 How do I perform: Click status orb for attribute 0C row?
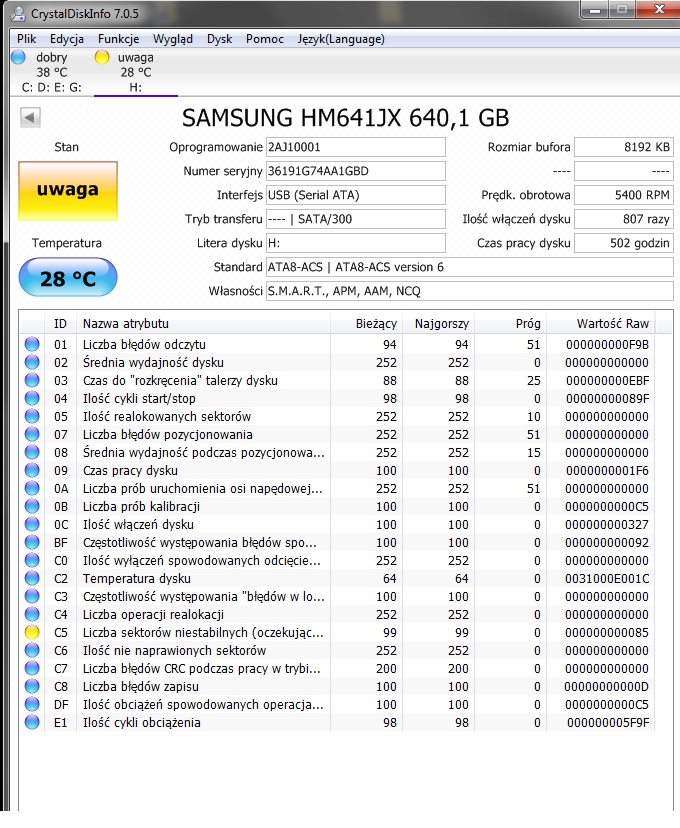[x=32, y=524]
